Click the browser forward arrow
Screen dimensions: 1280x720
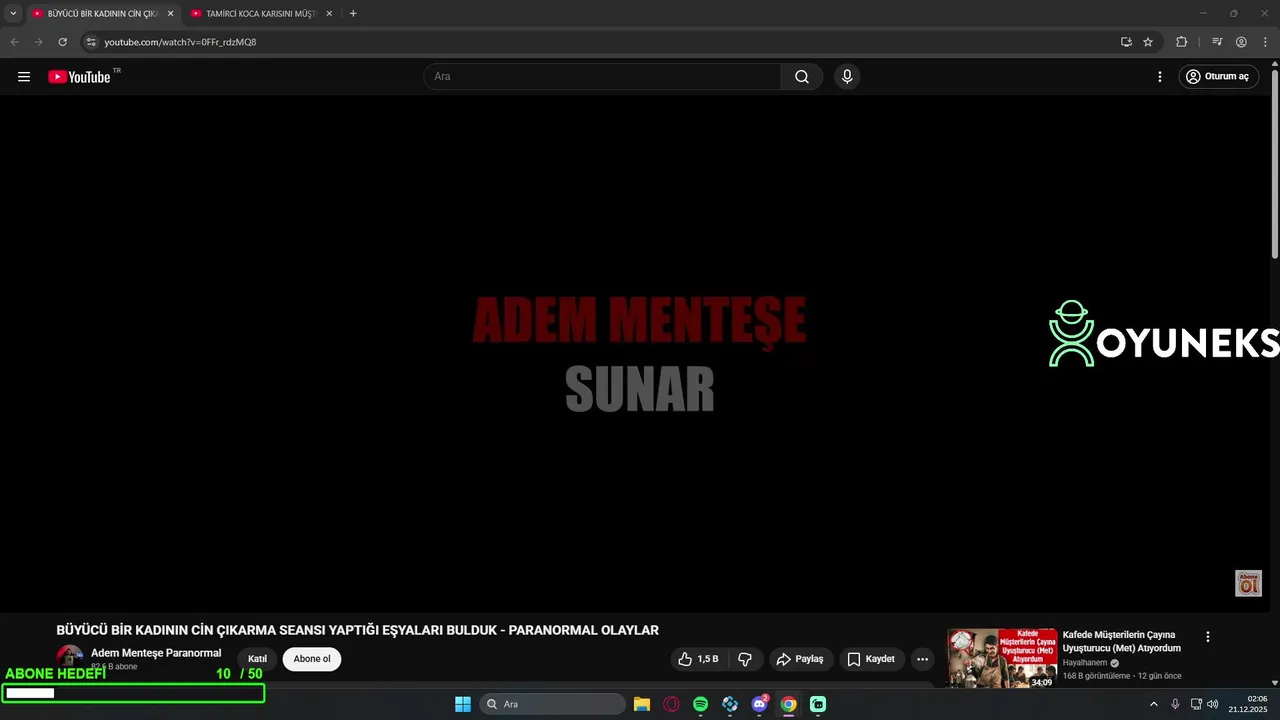click(39, 42)
